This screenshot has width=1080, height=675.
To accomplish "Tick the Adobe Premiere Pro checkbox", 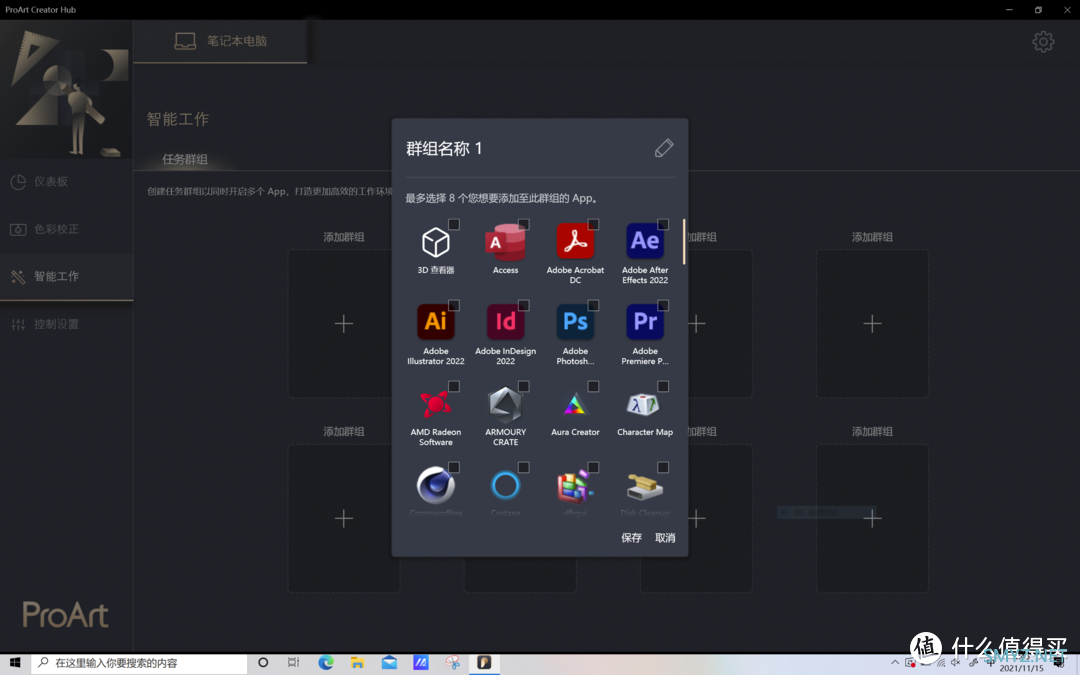I will [663, 305].
